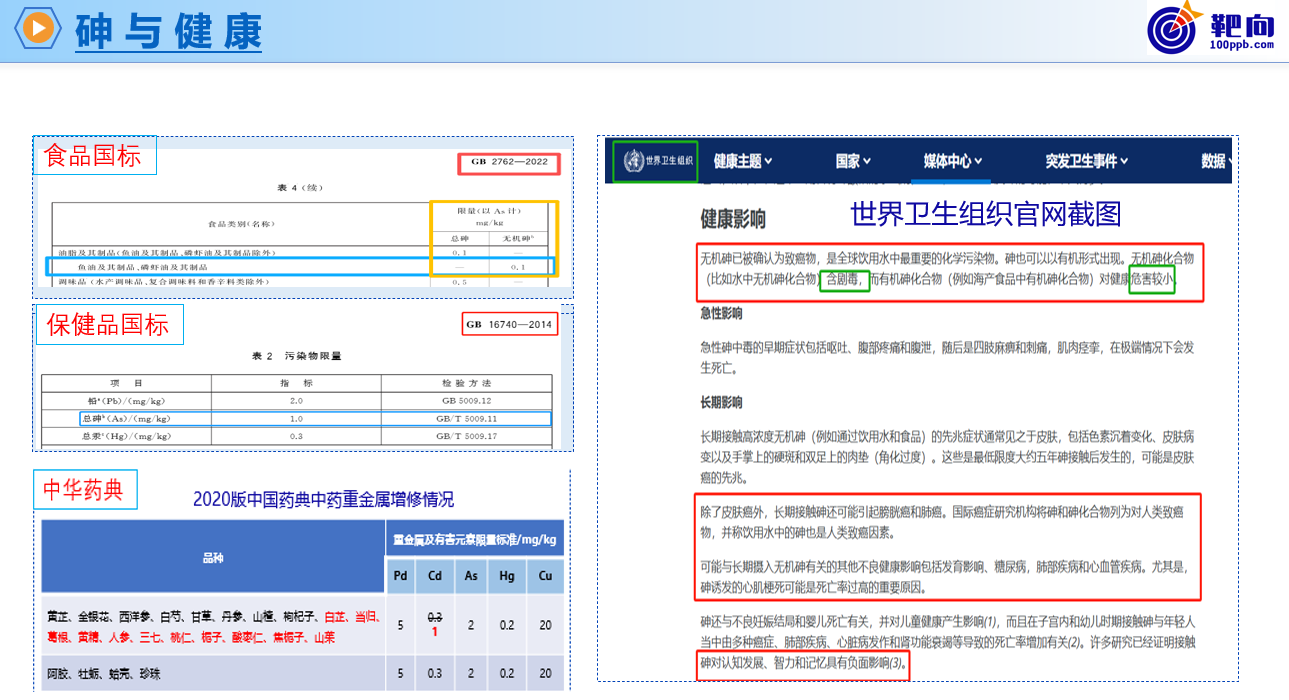Click the 长期影响 subheading
Viewport: 1289px width, 700px height.
(x=721, y=402)
